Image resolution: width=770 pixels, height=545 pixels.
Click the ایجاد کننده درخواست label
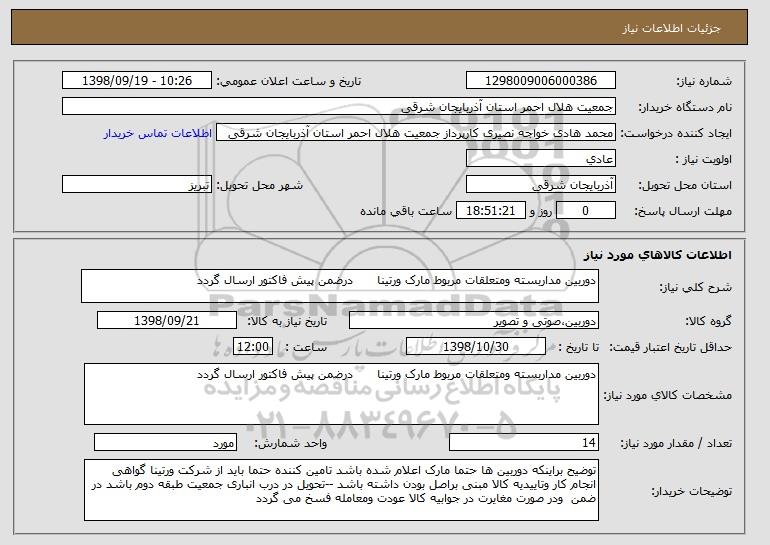[x=676, y=134]
